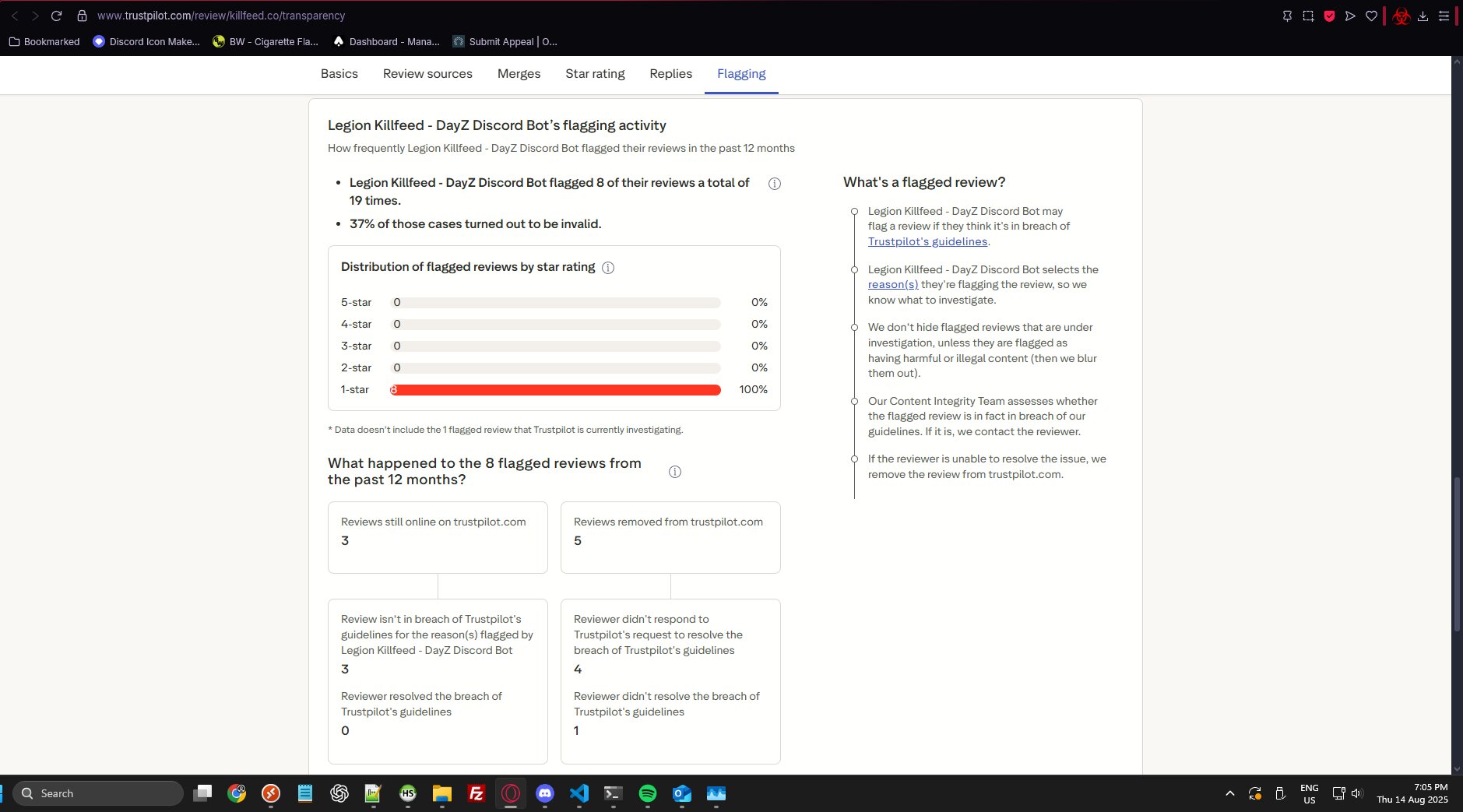Viewport: 1463px width, 812px height.
Task: Open the ENG US language switcher
Action: coord(1310,793)
